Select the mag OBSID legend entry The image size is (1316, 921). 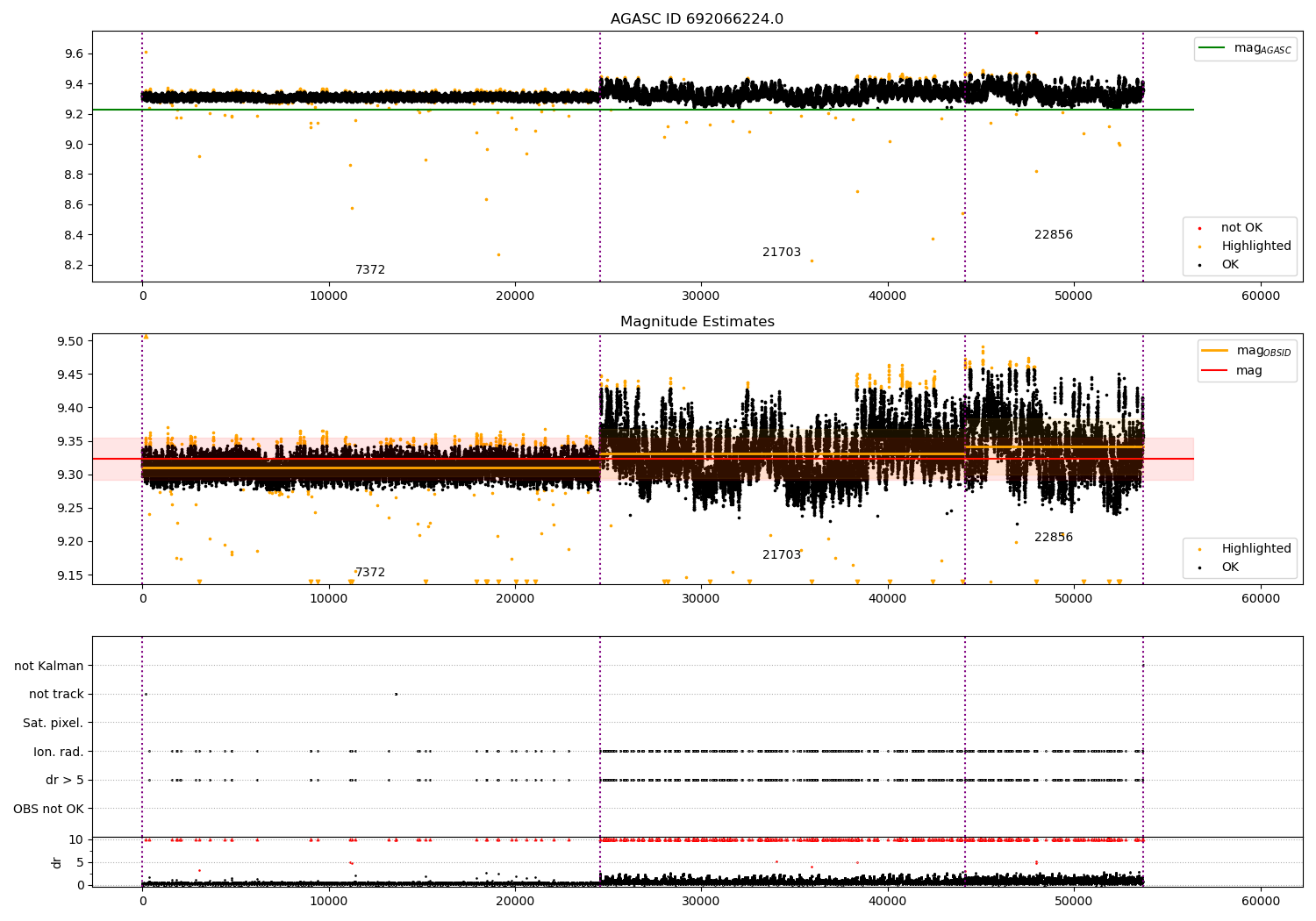pos(1247,351)
